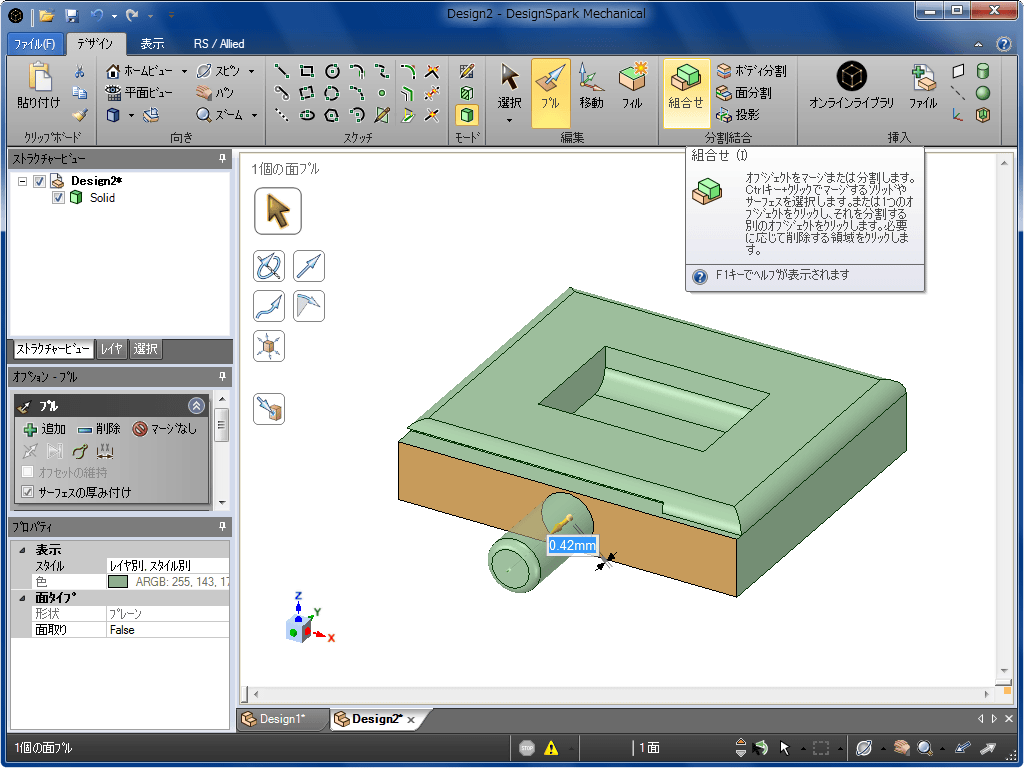Insert an origin axis from the ribbon
This screenshot has width=1024, height=768.
[x=958, y=115]
